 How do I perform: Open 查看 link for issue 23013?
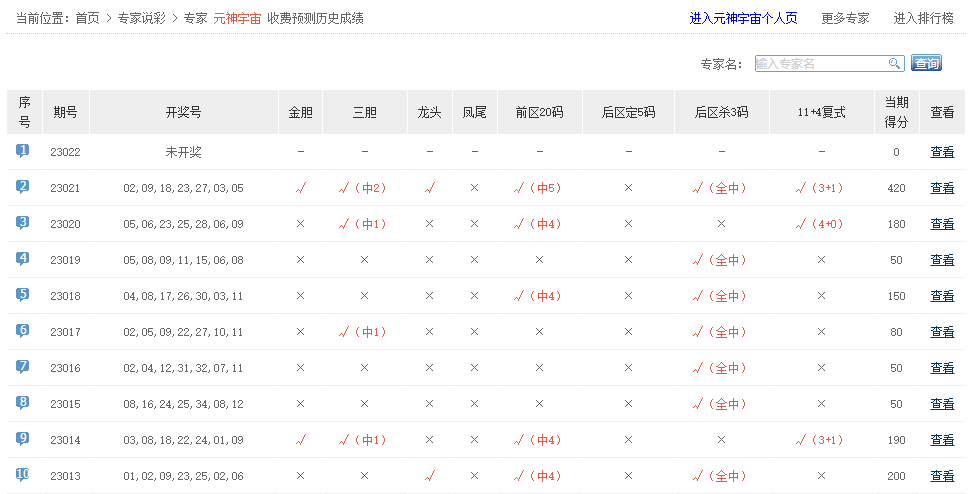(942, 476)
